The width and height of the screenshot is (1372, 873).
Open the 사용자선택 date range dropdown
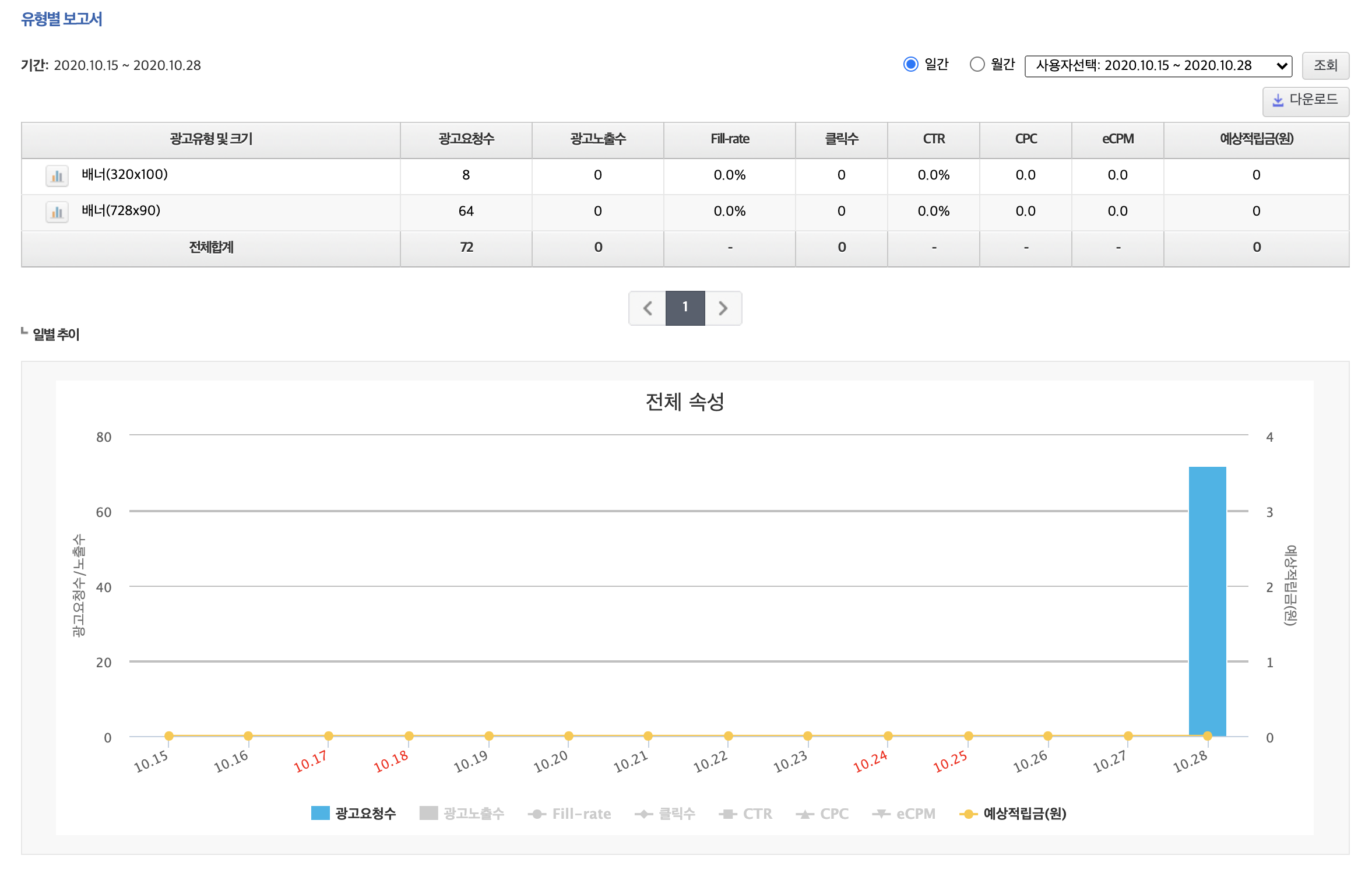coord(1158,66)
